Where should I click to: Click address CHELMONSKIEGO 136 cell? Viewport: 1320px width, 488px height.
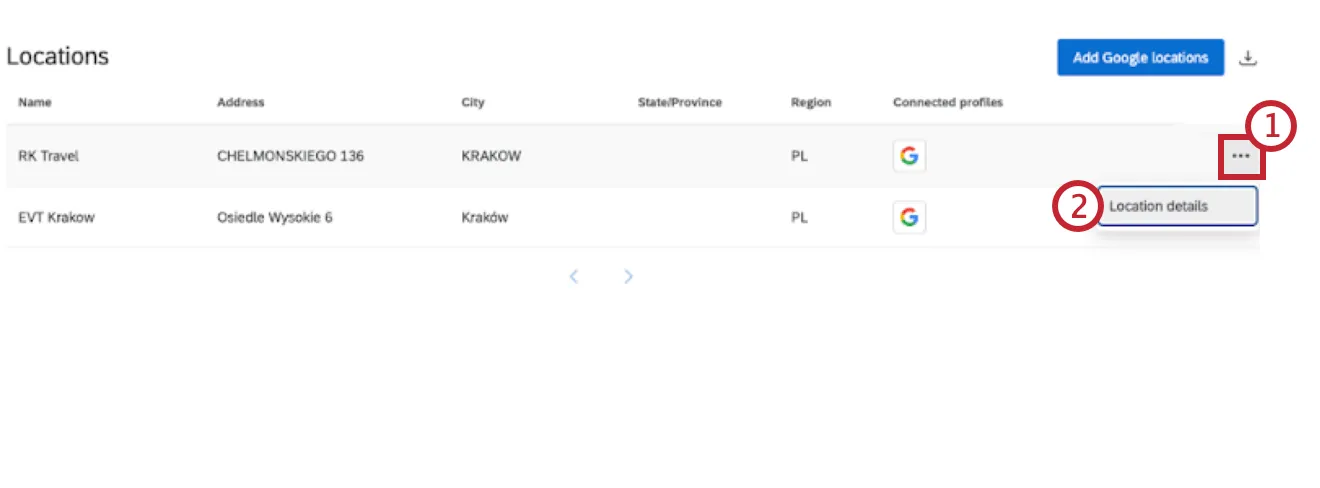[290, 156]
